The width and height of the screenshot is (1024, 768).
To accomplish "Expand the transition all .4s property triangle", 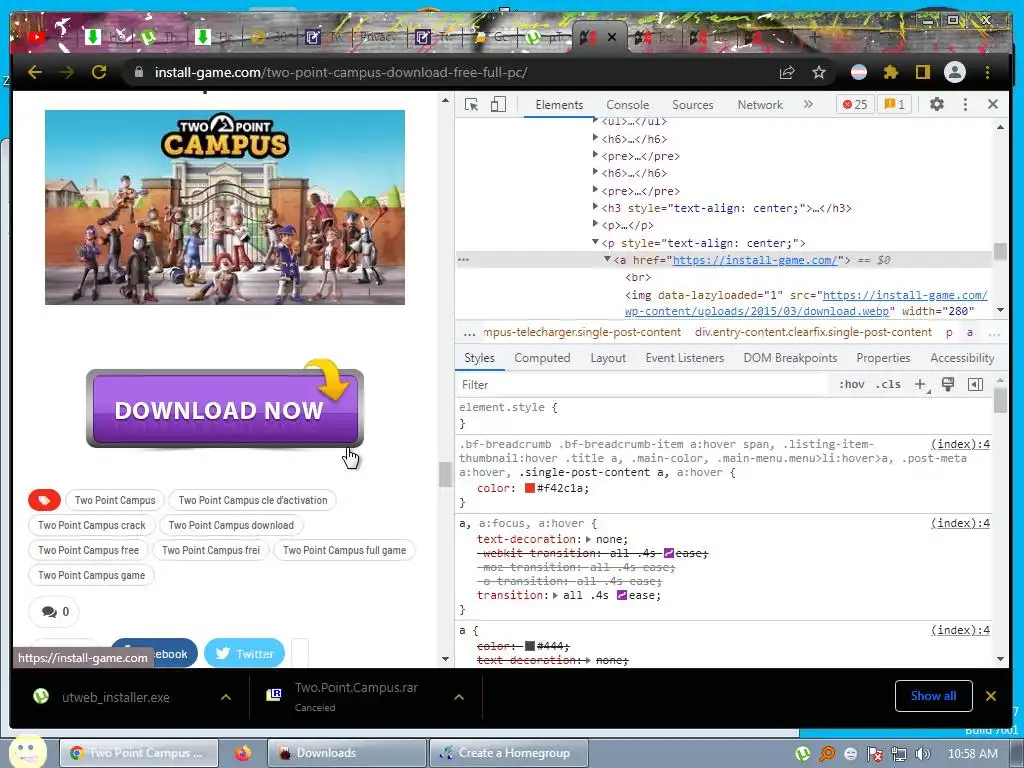I will [555, 596].
